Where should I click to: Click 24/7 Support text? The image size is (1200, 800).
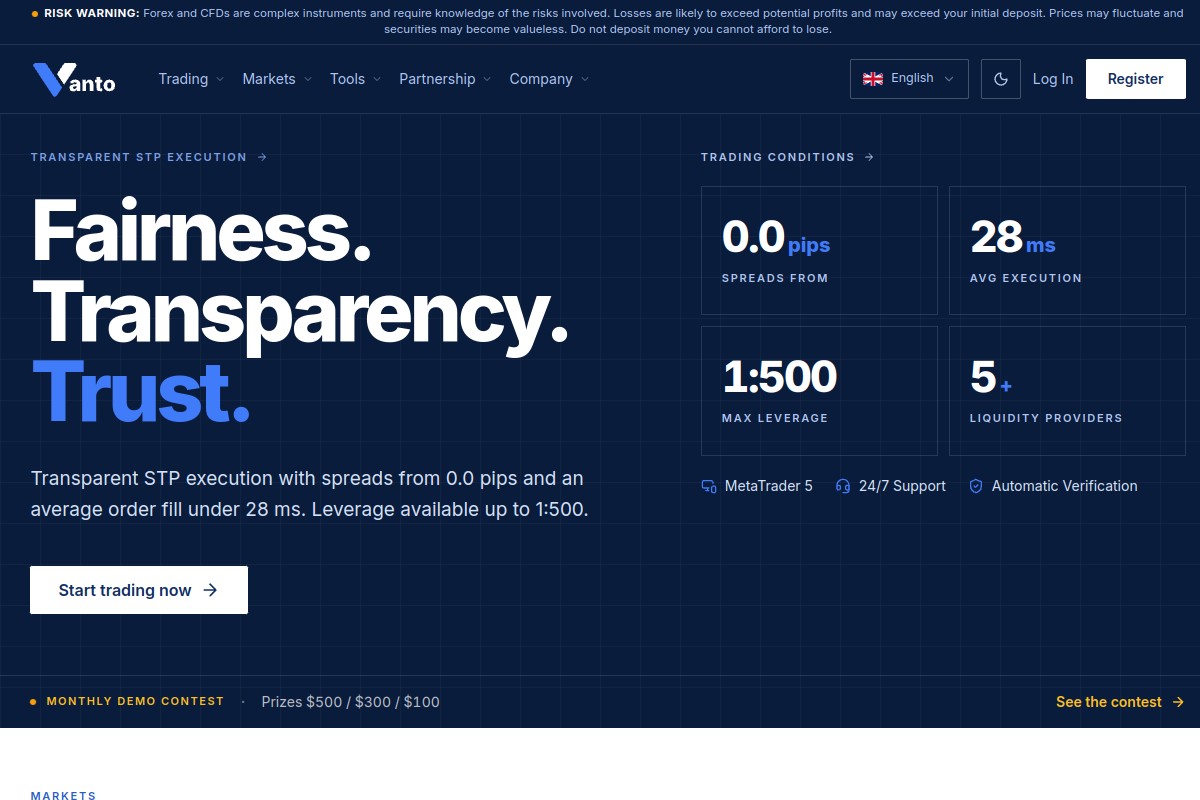coord(902,486)
